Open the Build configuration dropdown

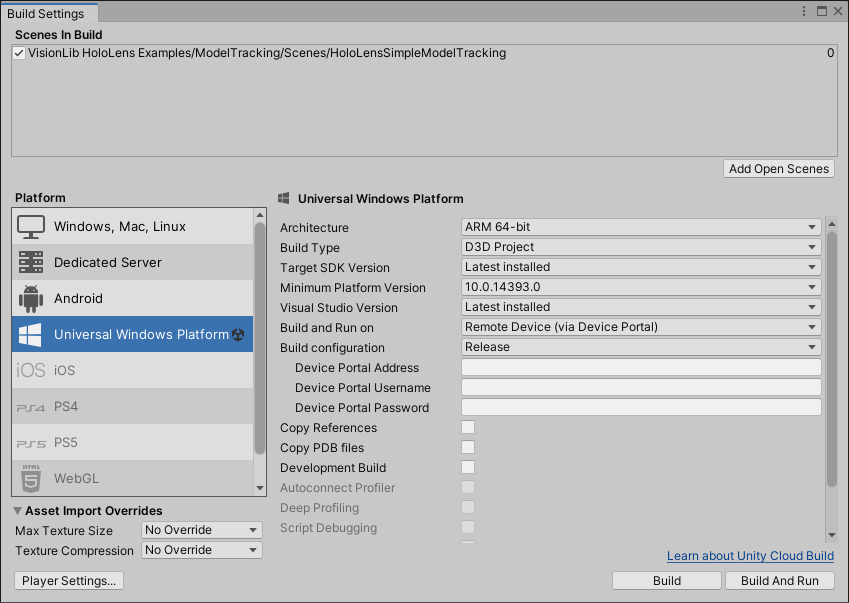[641, 347]
